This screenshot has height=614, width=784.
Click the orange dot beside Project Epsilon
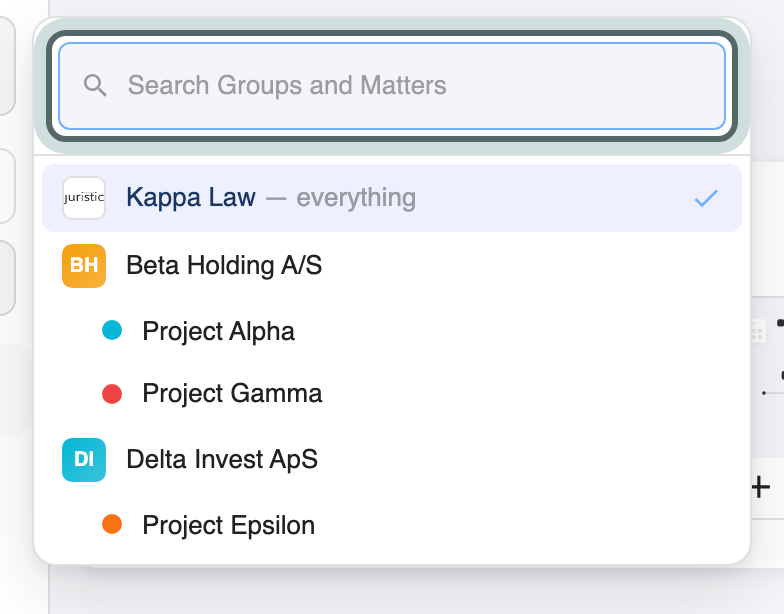(x=112, y=524)
